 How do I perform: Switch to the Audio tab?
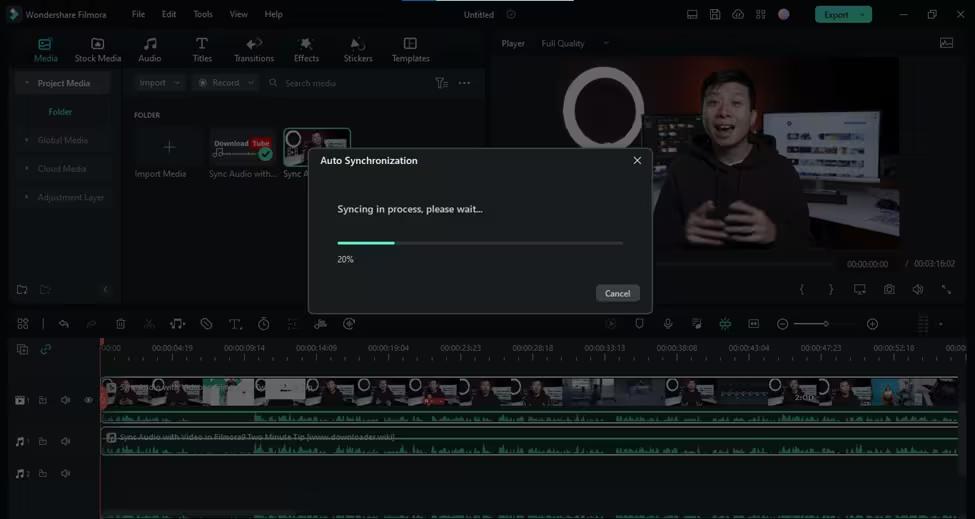(x=150, y=50)
